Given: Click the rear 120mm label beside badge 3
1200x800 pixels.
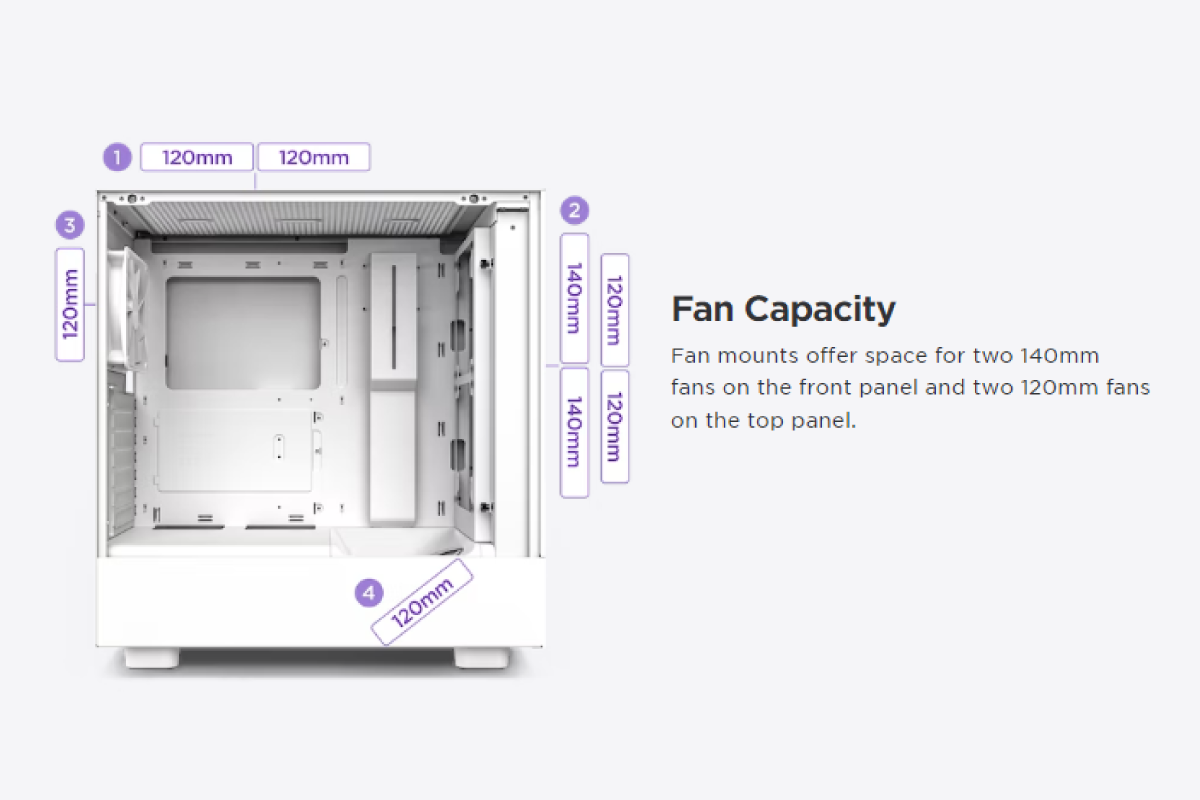Looking at the screenshot, I should (70, 304).
